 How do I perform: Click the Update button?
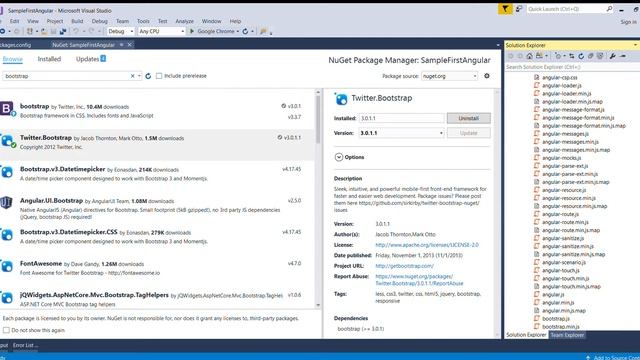pos(468,133)
